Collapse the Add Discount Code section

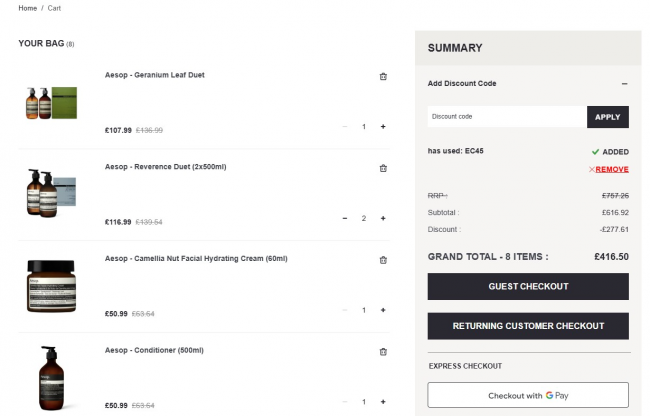point(624,84)
